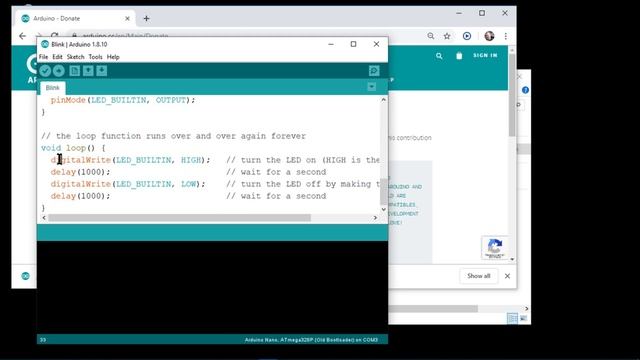Click the list view icon in background window
The image size is (640, 360).
click(512, 318)
